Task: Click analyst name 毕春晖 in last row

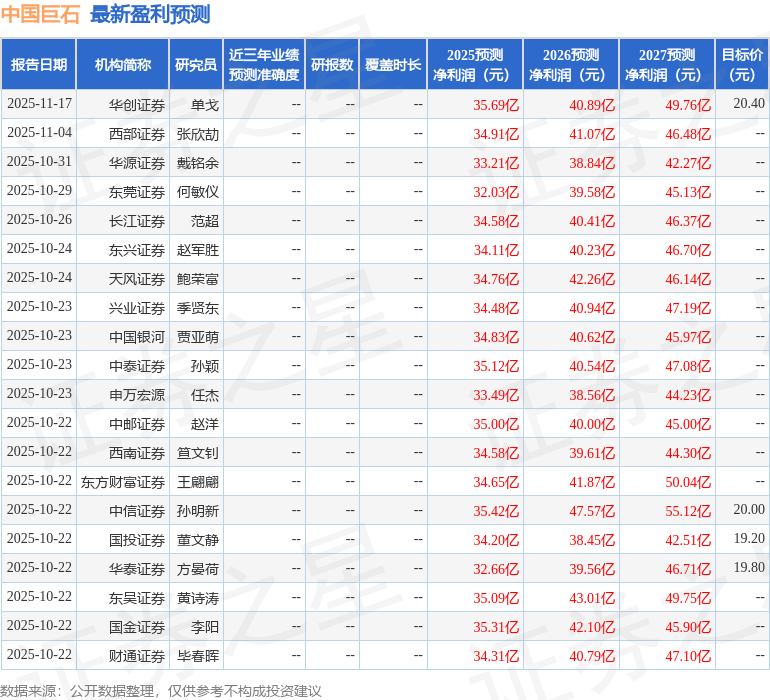Action: click(198, 656)
